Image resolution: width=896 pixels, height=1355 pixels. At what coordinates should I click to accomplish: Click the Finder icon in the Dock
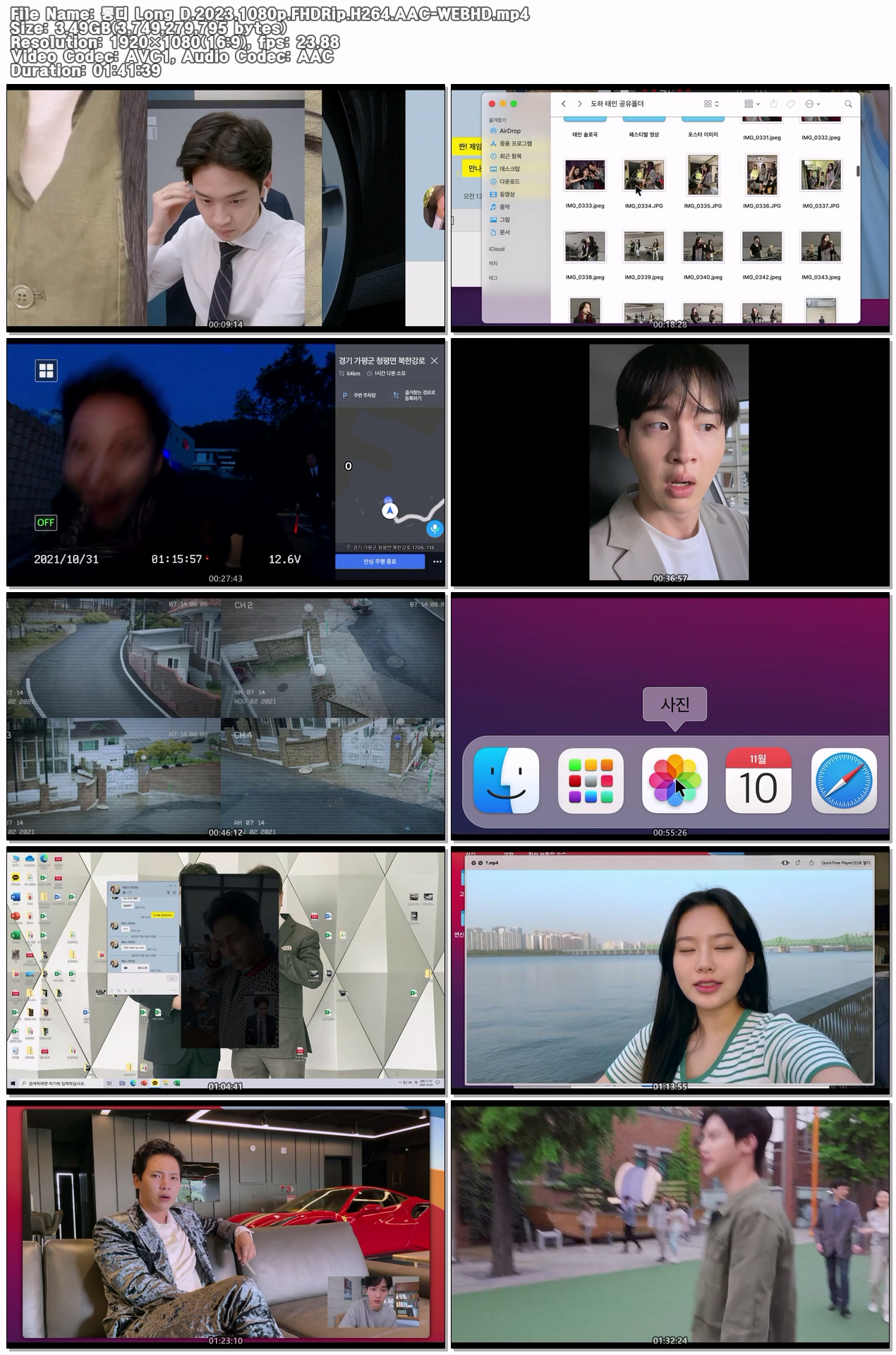click(506, 781)
